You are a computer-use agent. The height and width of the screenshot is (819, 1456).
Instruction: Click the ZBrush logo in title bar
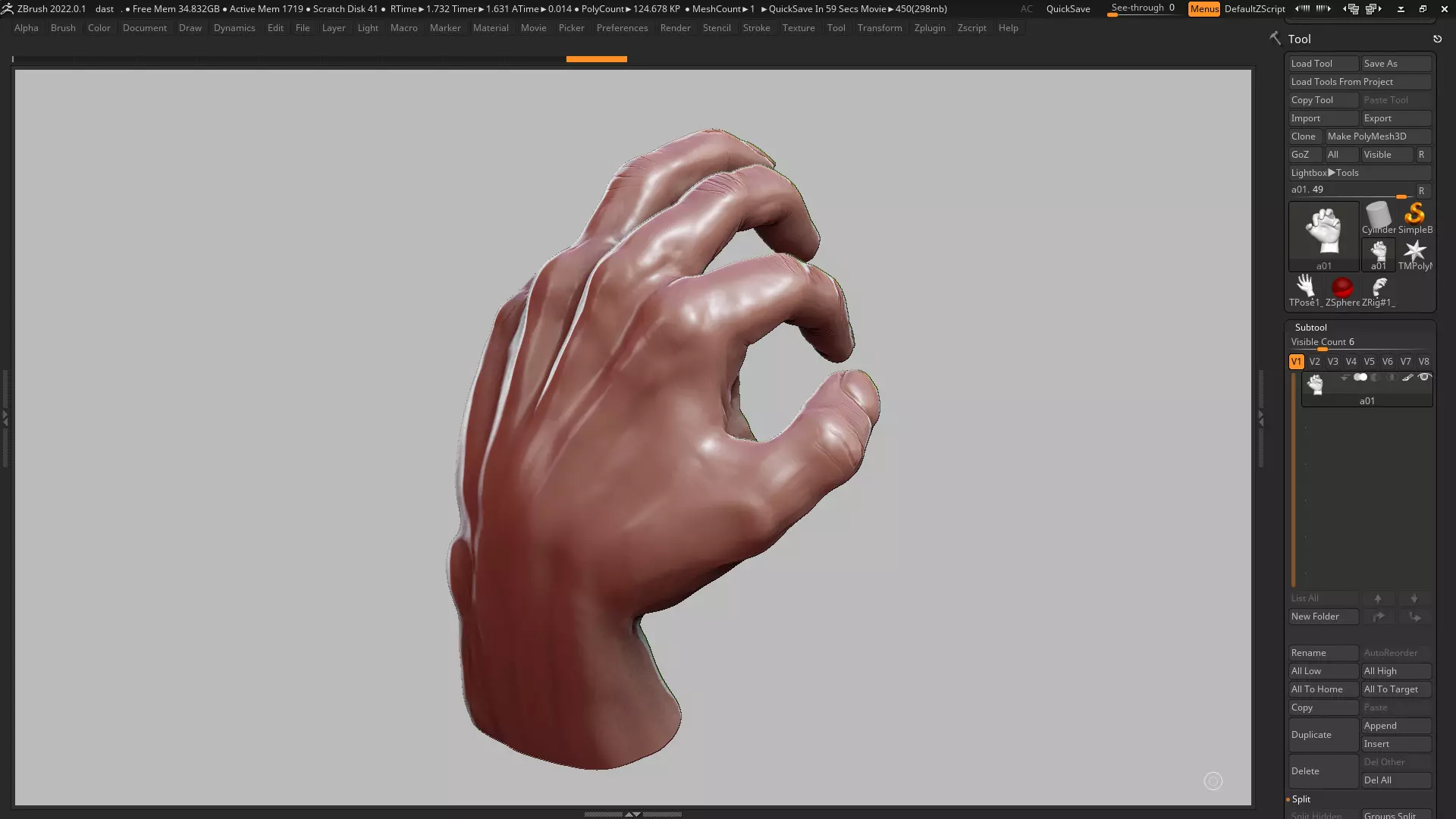(x=8, y=9)
